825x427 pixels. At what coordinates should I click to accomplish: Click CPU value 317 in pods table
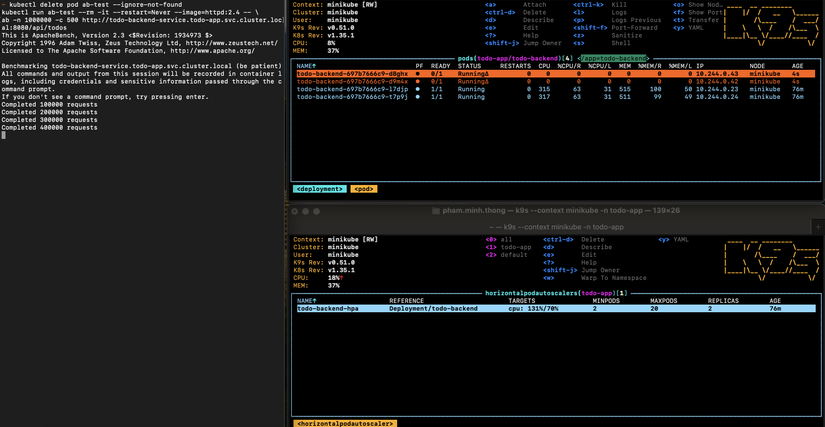pos(544,97)
